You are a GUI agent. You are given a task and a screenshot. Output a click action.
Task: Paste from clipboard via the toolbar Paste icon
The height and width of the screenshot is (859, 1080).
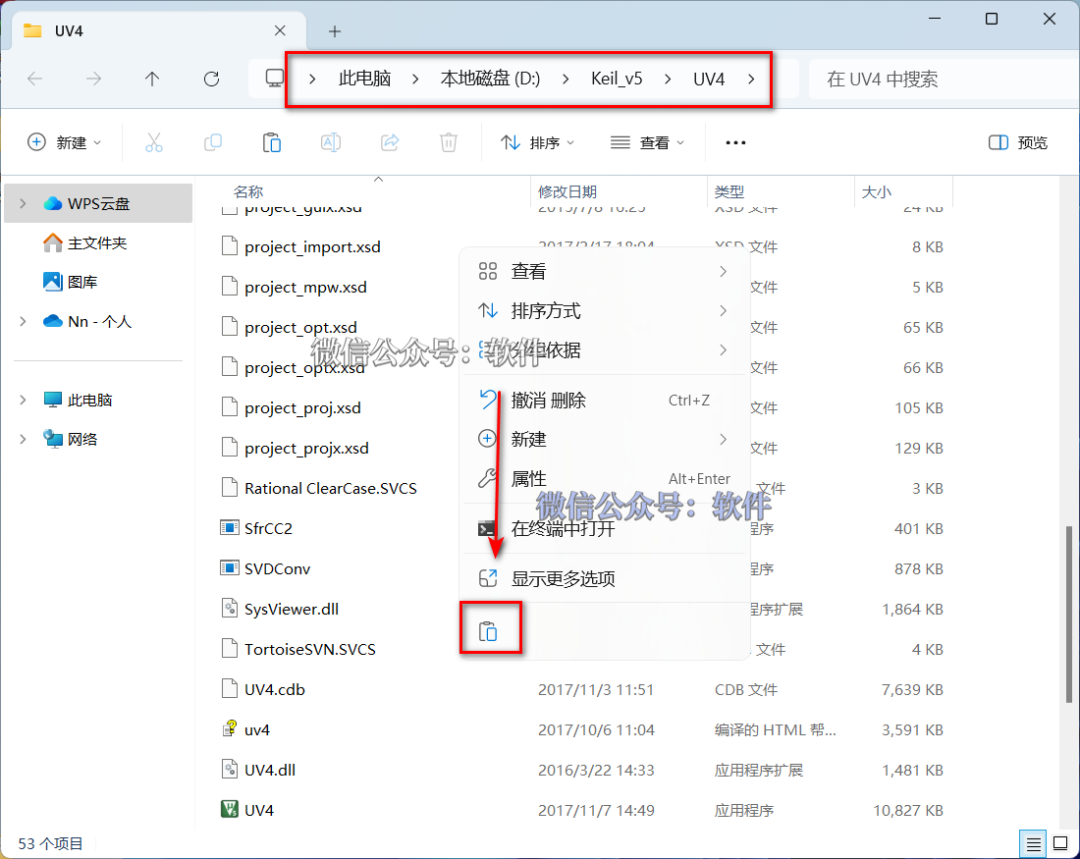pyautogui.click(x=272, y=142)
